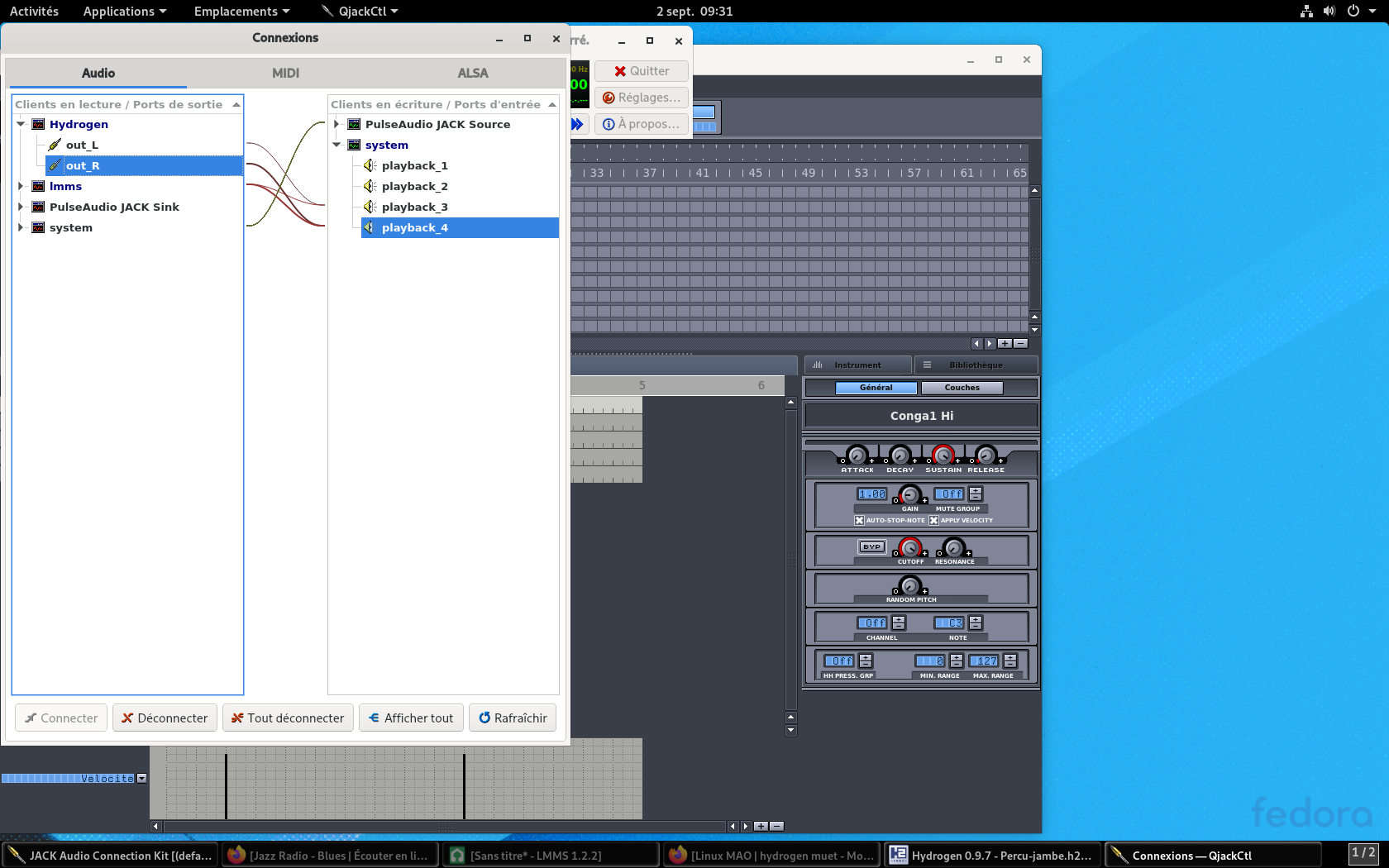This screenshot has width=1389, height=868.
Task: Open the system volume icon
Action: (1329, 11)
